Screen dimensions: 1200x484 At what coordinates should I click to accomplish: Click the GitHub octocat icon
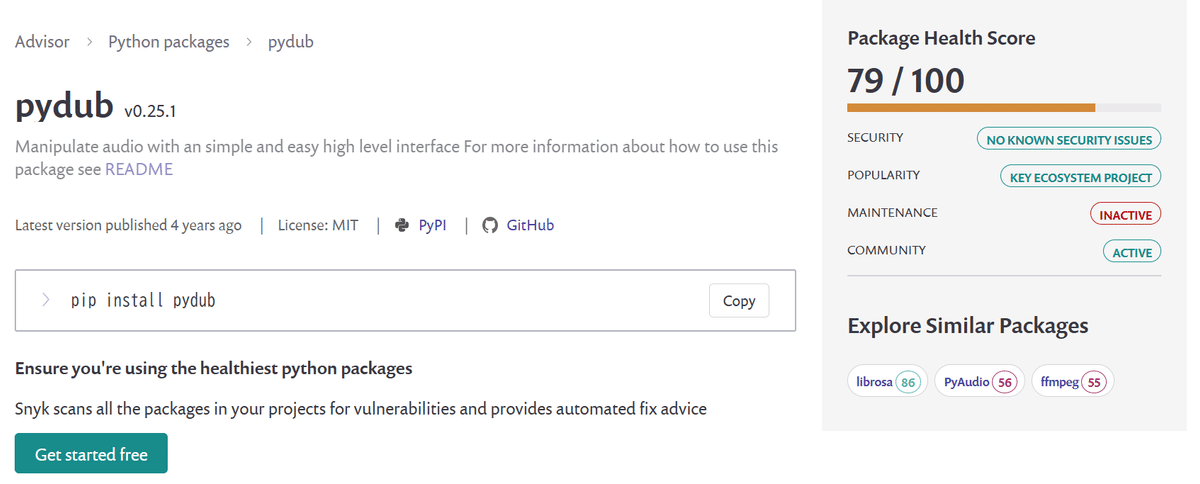coord(490,226)
